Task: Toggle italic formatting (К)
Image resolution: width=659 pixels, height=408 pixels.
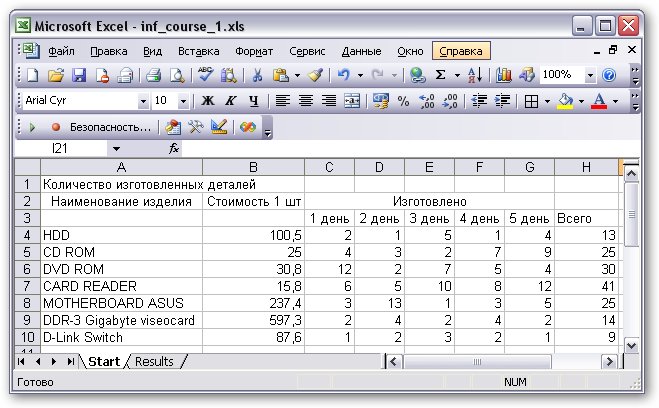Action: (x=231, y=101)
